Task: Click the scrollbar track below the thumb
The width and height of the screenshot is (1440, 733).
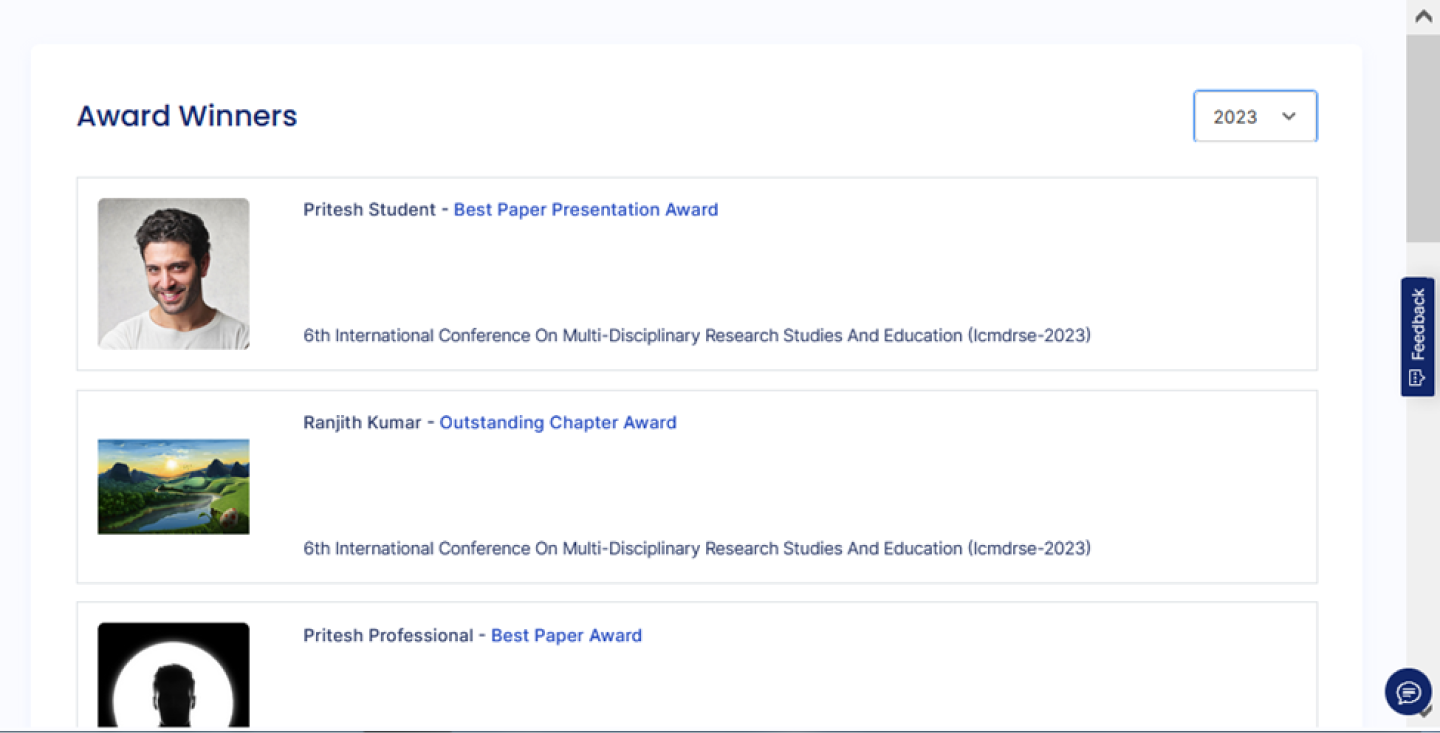Action: (1422, 500)
